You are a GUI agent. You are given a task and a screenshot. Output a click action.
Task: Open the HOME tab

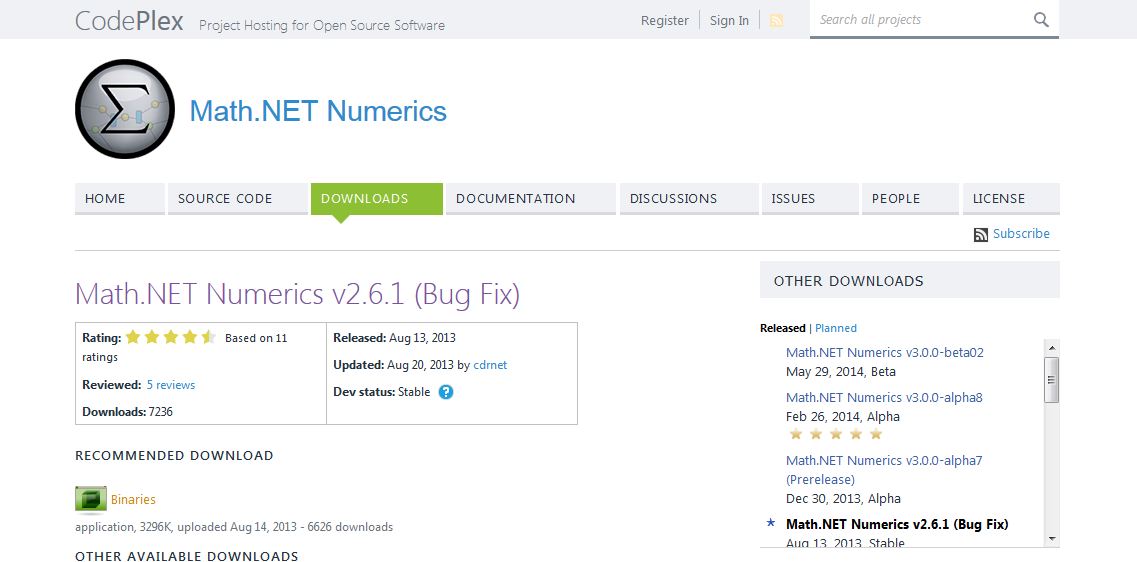(x=120, y=199)
